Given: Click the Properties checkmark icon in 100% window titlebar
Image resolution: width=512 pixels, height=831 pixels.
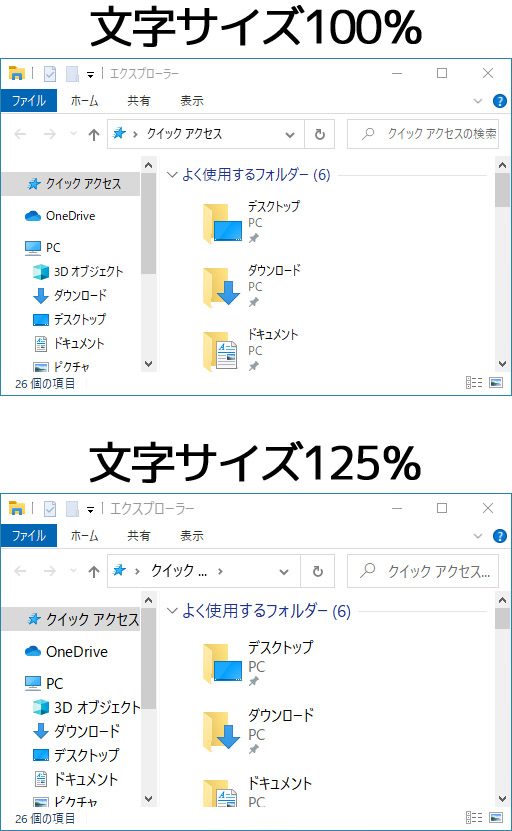Looking at the screenshot, I should click(x=50, y=74).
